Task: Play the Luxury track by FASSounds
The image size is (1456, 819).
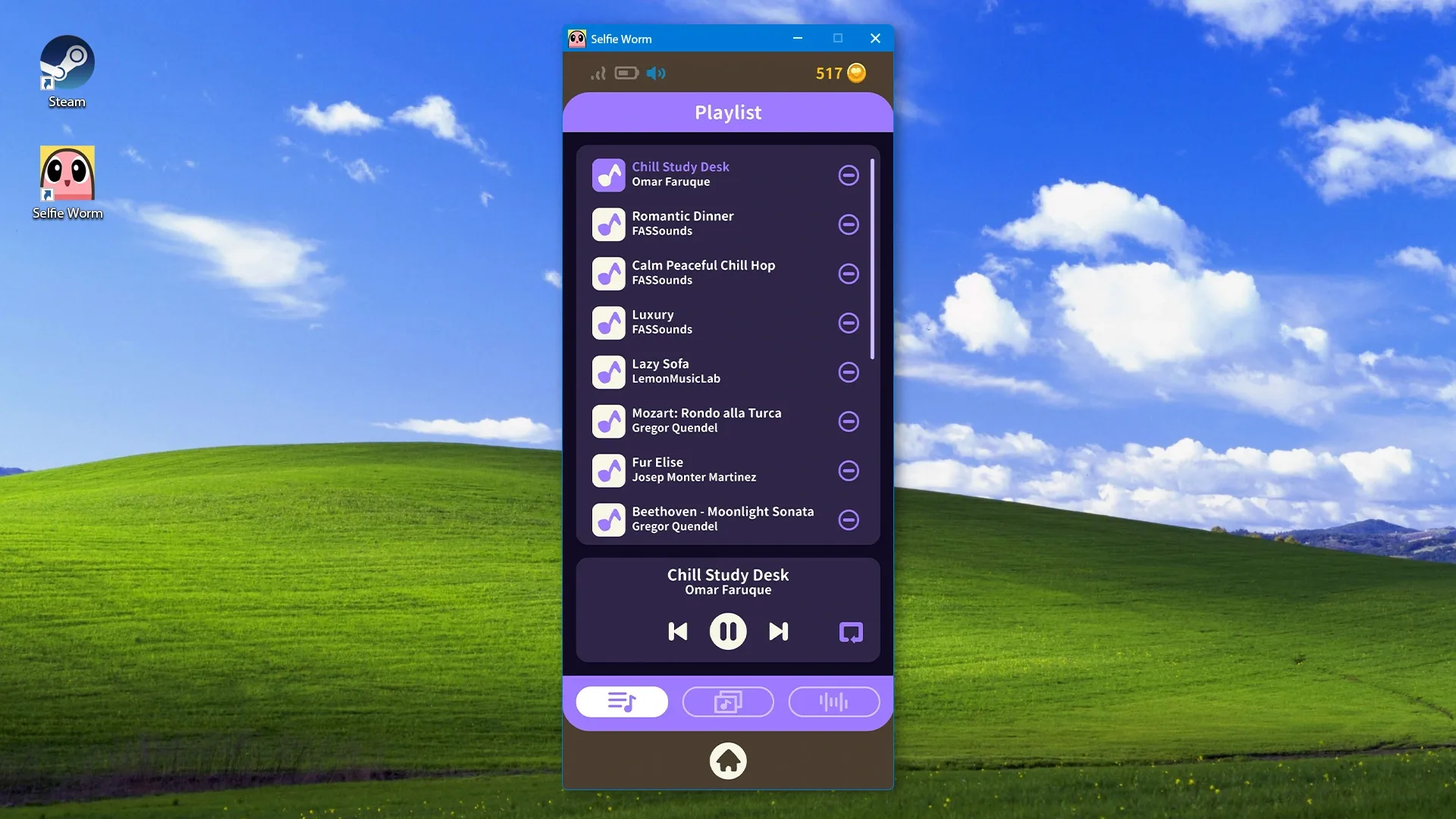Action: tap(709, 322)
